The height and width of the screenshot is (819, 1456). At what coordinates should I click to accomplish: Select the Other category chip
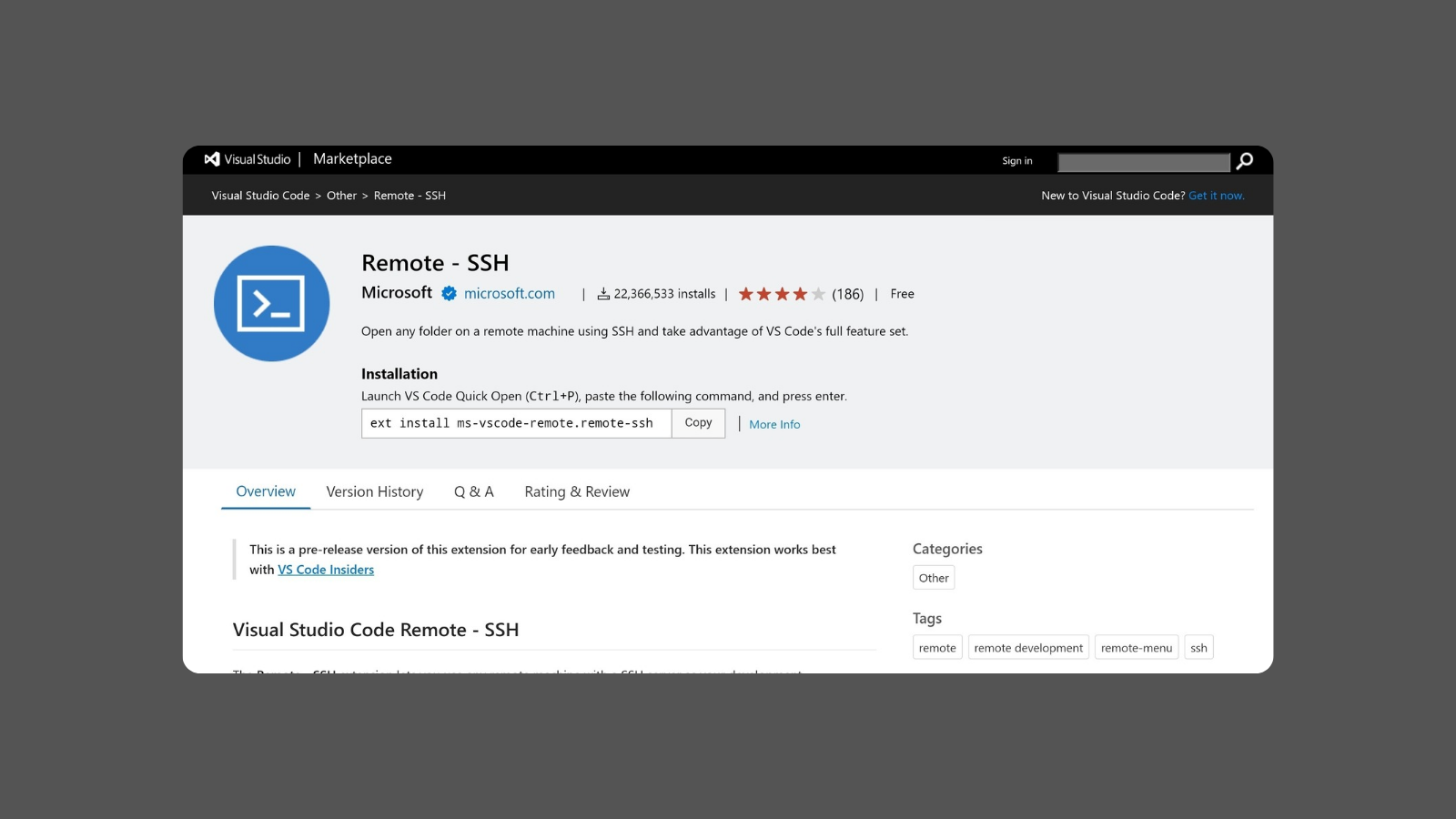[x=934, y=578]
